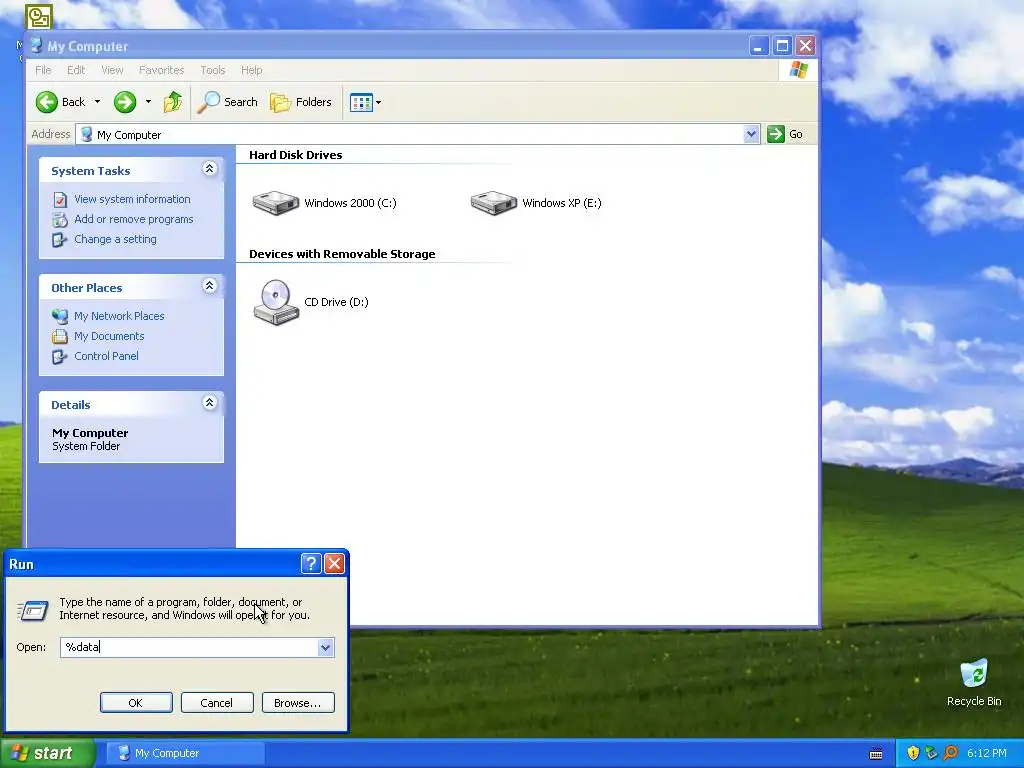This screenshot has width=1024, height=768.
Task: Open the Views dropdown arrow
Action: [378, 103]
